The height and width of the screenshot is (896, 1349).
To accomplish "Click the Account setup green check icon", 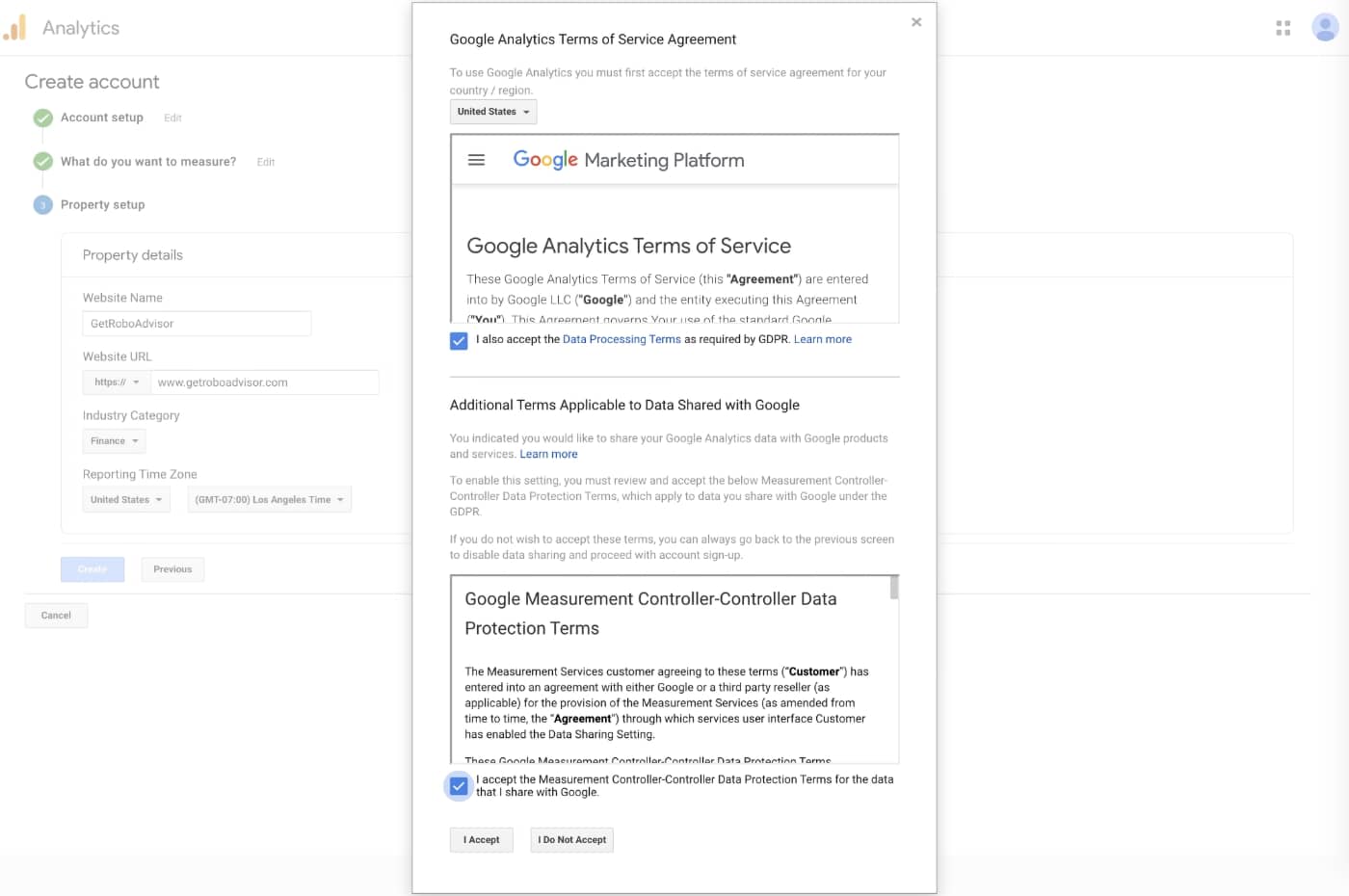I will (x=43, y=118).
